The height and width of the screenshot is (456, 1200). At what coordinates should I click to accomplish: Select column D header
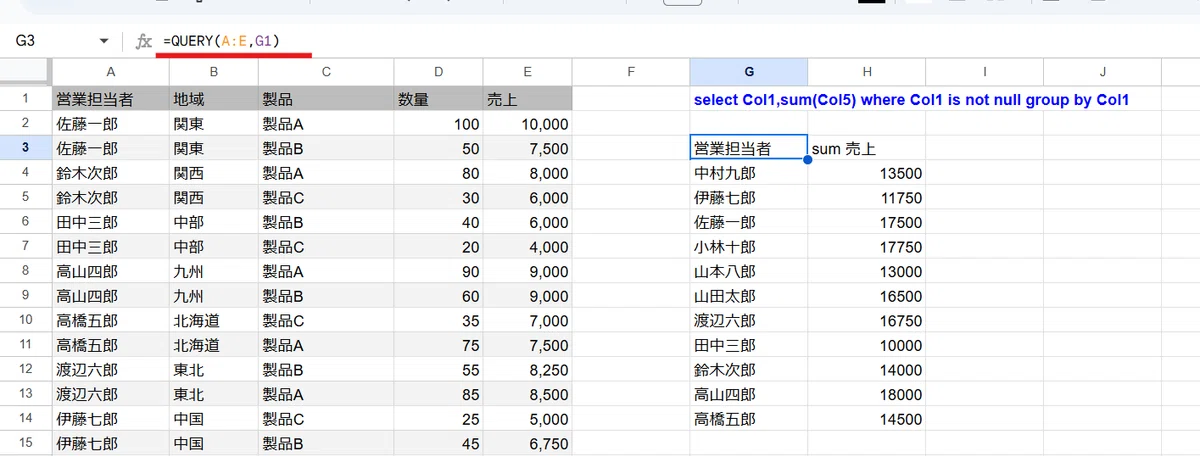(x=438, y=71)
